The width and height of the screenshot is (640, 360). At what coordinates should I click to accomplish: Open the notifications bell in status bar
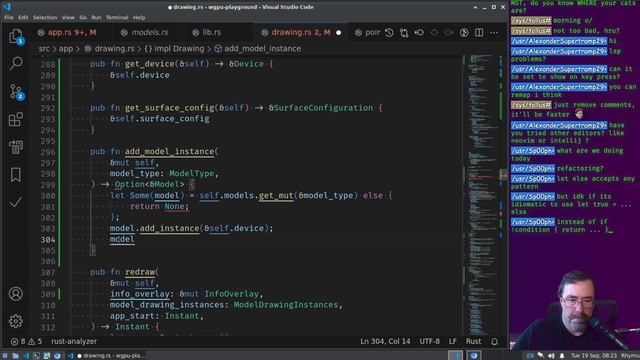(494, 341)
